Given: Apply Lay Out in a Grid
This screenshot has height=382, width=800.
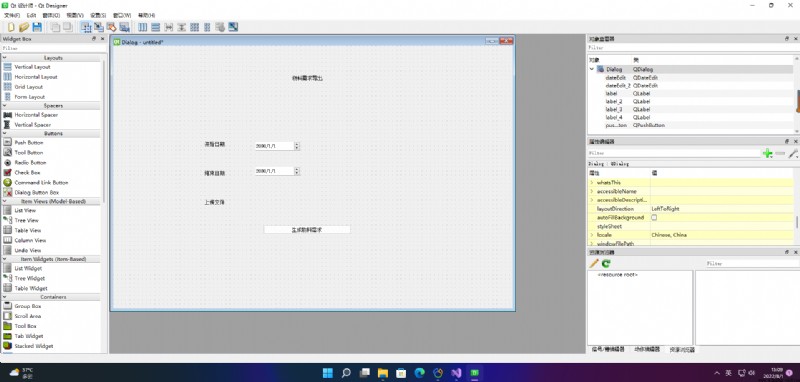Looking at the screenshot, I should pos(194,27).
